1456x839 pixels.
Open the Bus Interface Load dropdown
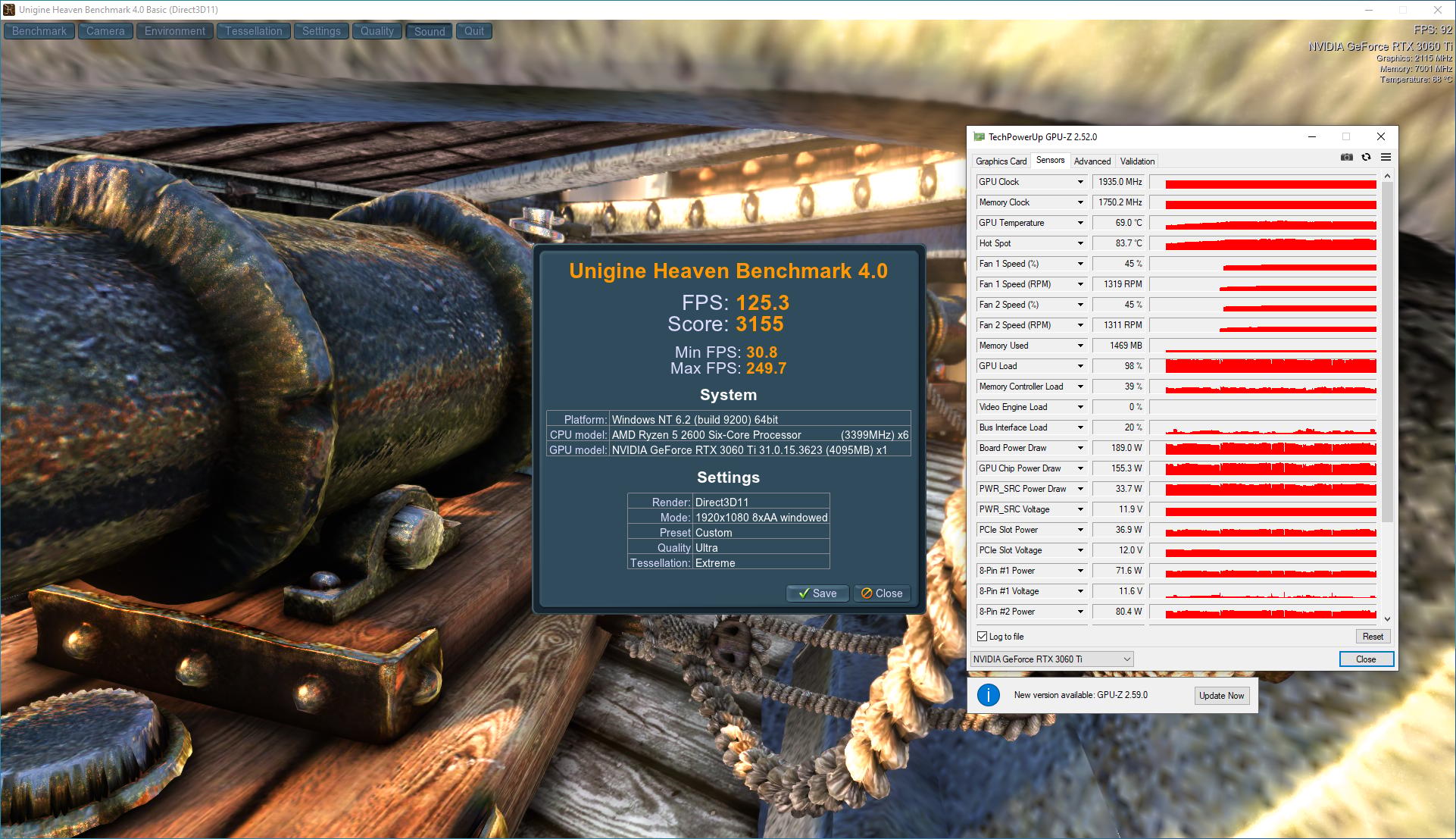click(1080, 427)
